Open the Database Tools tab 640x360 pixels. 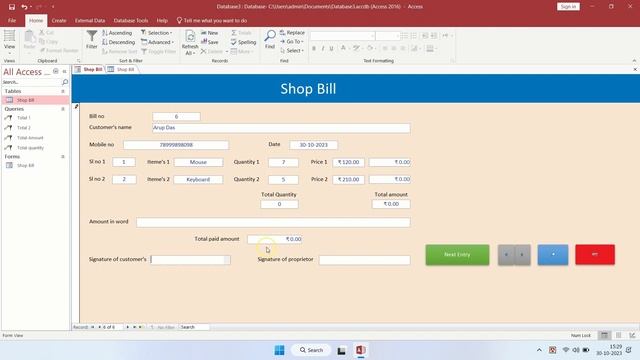[131, 20]
